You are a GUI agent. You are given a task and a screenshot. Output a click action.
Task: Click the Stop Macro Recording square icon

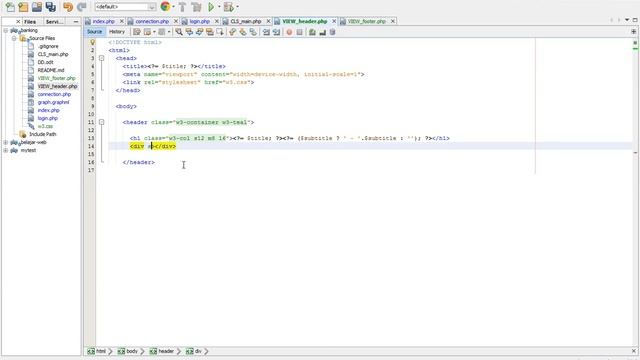coord(299,32)
